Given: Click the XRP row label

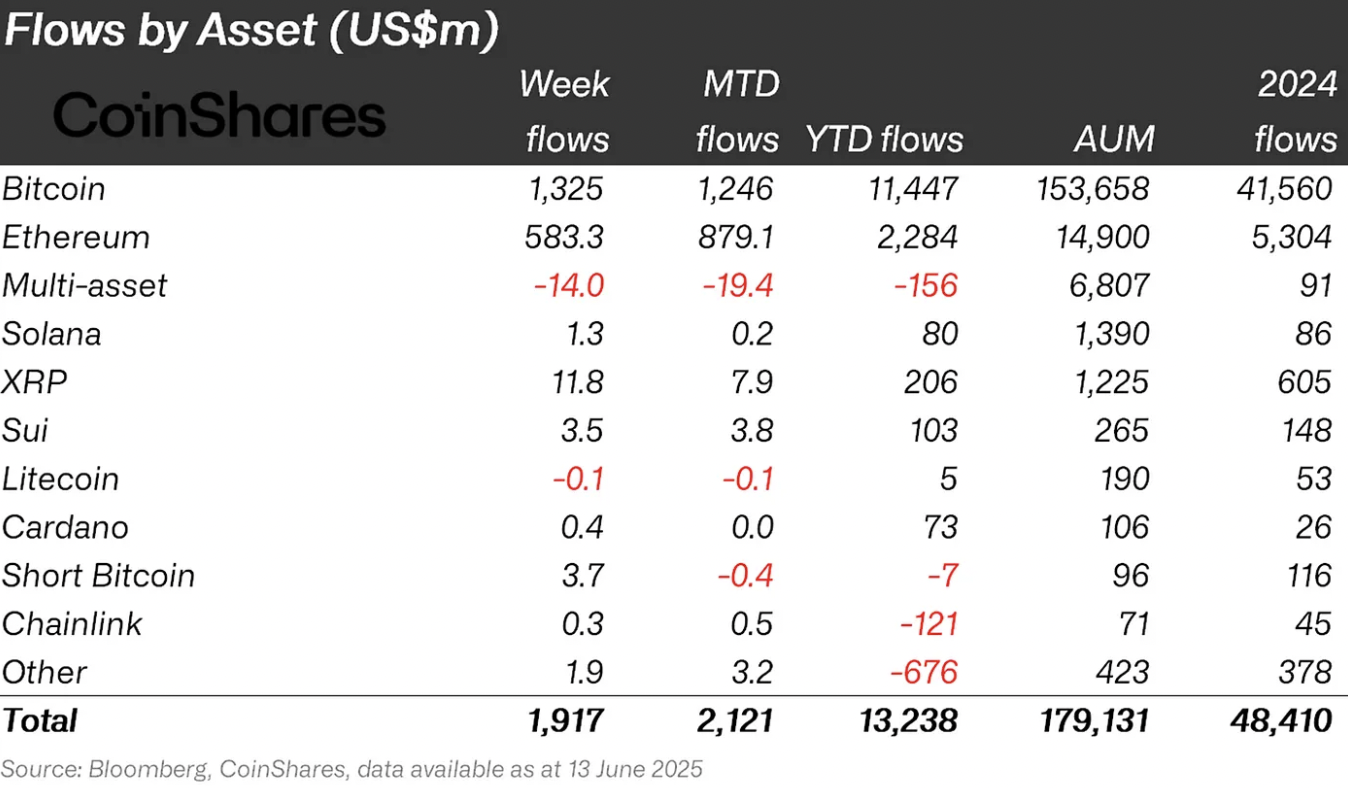Looking at the screenshot, I should pyautogui.click(x=27, y=381).
